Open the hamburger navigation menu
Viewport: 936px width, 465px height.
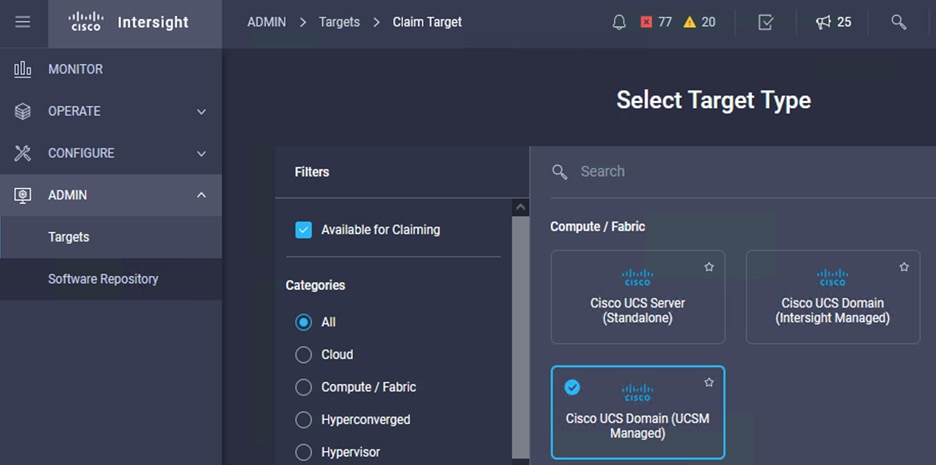(x=23, y=22)
